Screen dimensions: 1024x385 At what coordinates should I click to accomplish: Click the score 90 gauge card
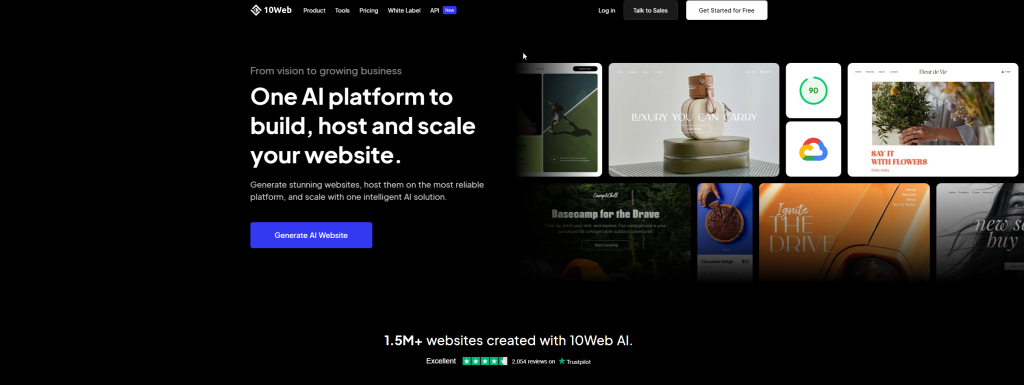coord(813,90)
